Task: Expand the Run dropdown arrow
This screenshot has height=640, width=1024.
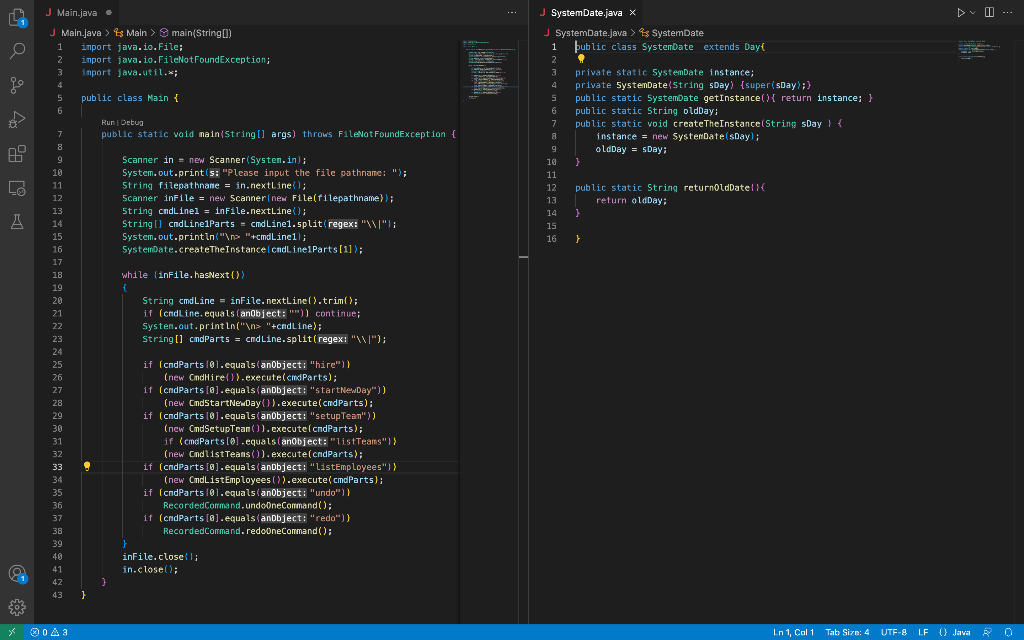Action: [975, 12]
